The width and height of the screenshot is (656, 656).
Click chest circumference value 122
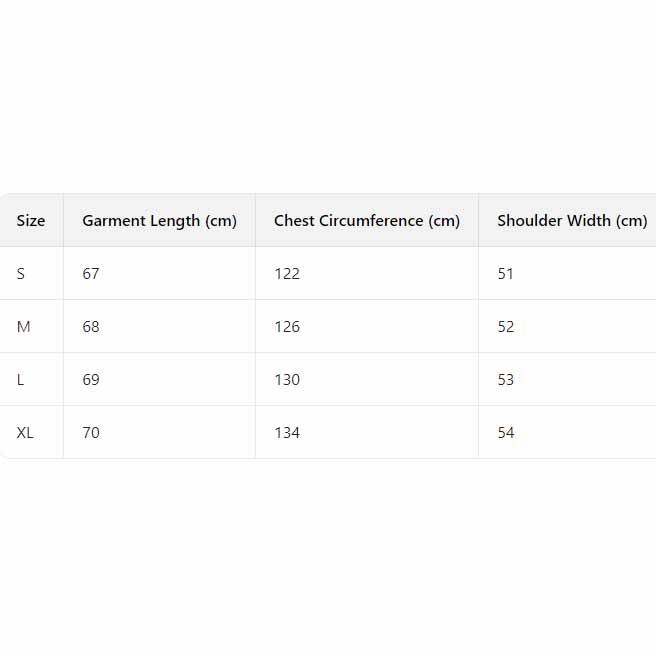pos(287,274)
